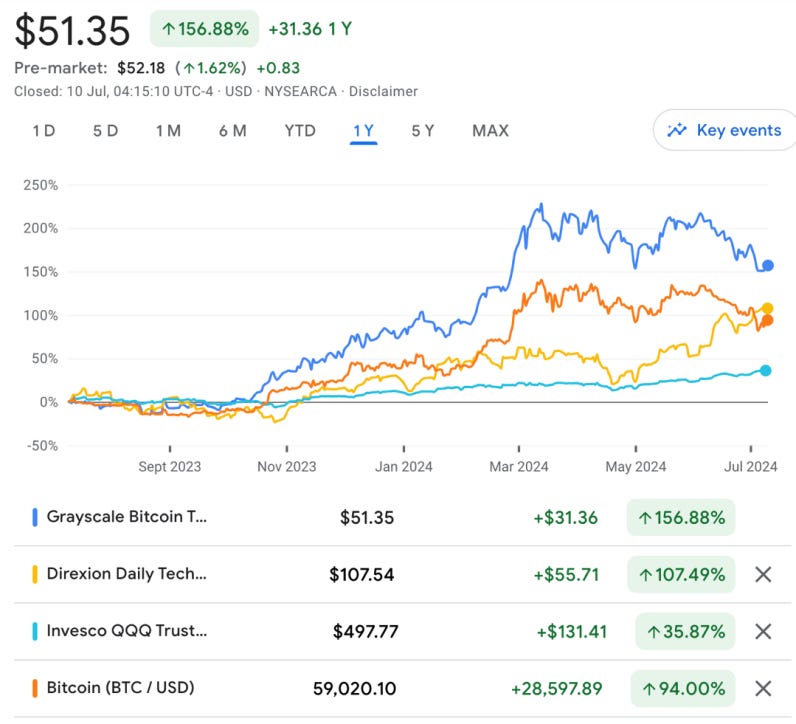
Task: Click the $497.77 price value
Action: point(366,632)
